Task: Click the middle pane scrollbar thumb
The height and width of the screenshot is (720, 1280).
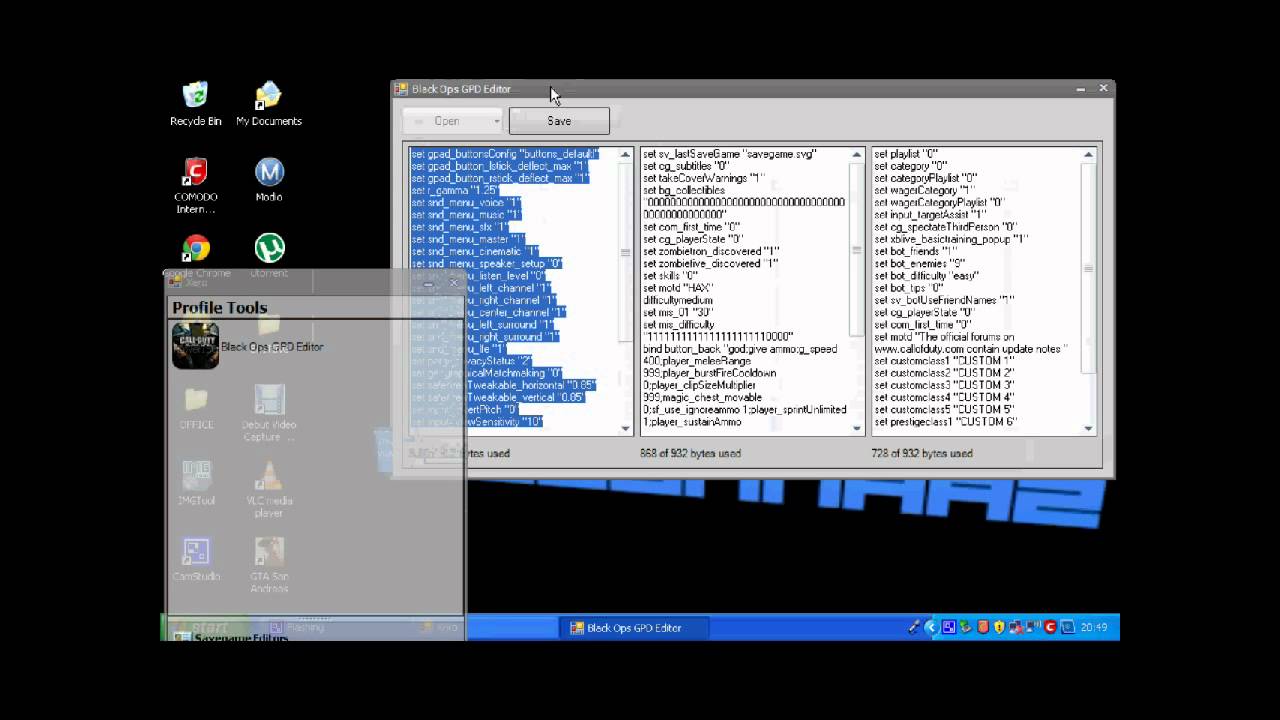Action: click(858, 250)
